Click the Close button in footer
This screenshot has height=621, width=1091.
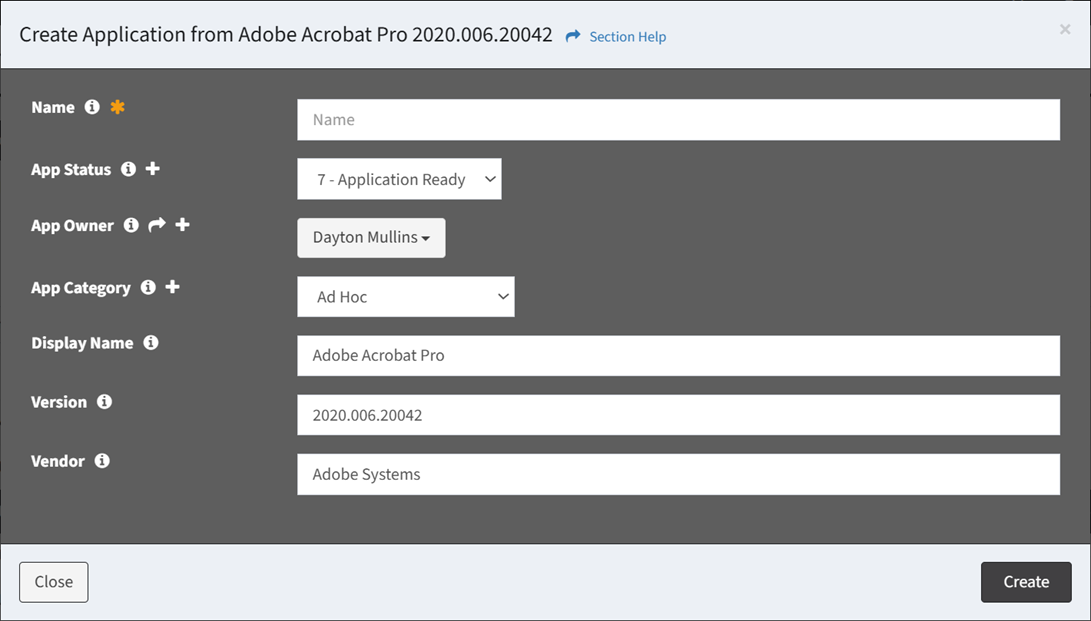54,582
